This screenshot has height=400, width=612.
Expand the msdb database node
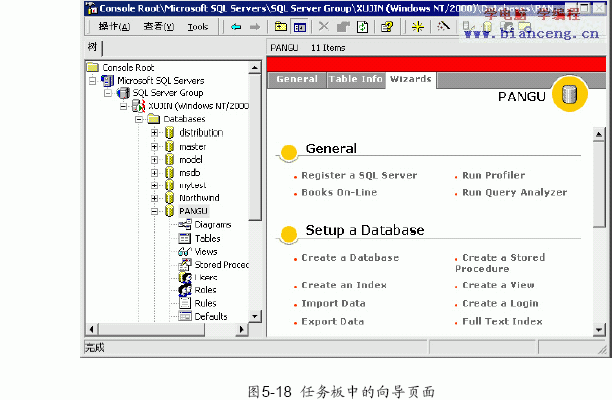coord(155,172)
